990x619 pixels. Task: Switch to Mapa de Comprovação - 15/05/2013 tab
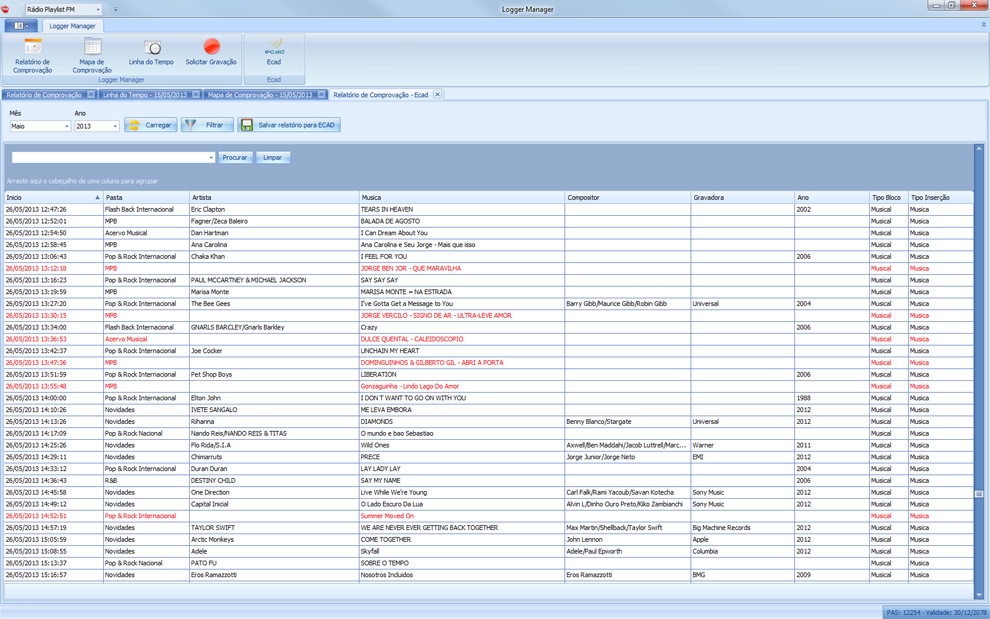click(x=260, y=95)
